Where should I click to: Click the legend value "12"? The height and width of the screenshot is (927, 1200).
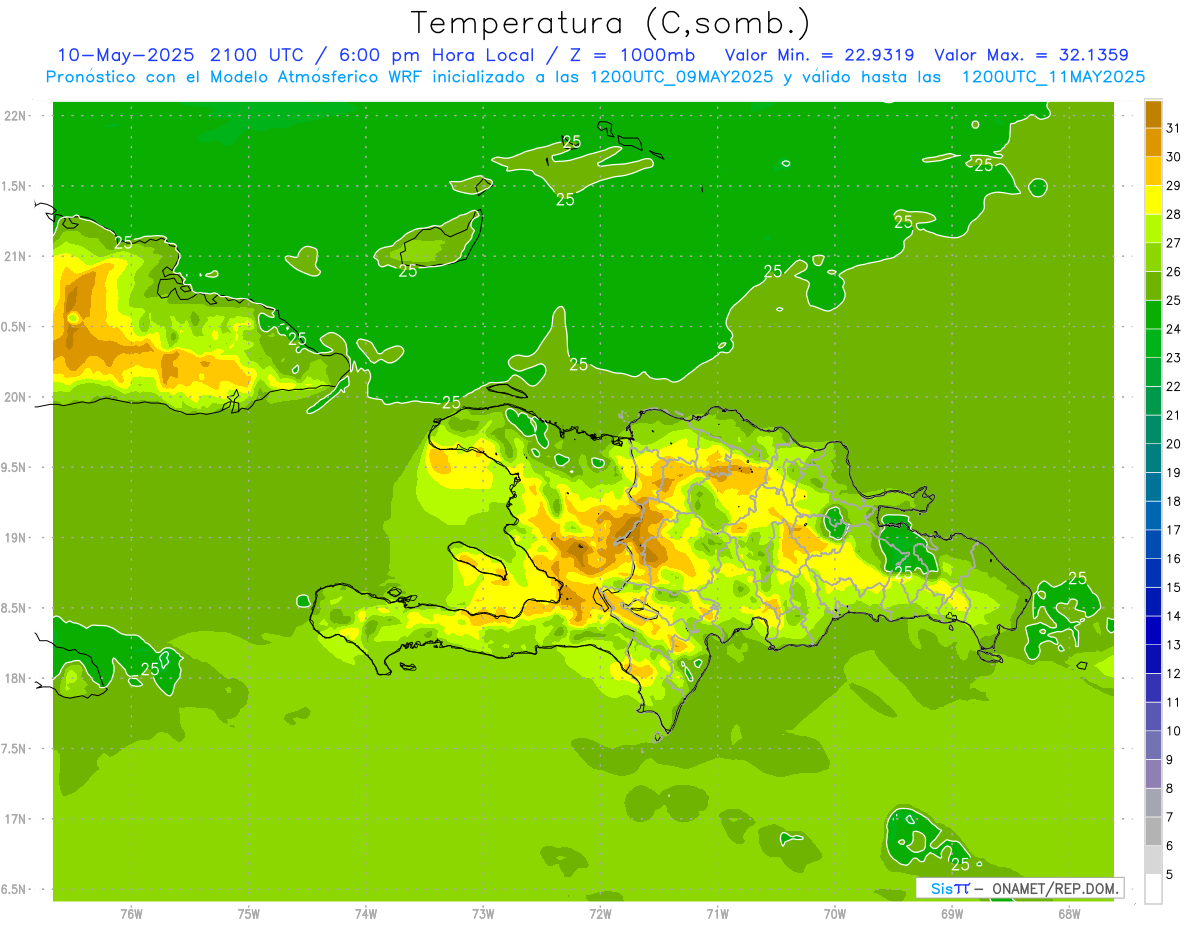tap(1174, 673)
